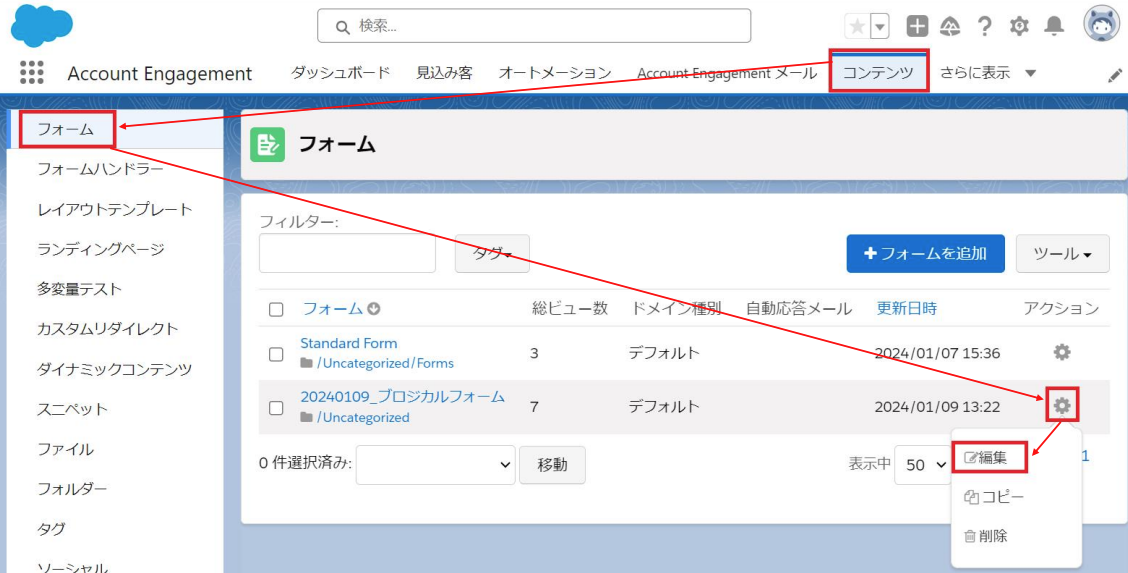This screenshot has height=573, width=1128.
Task: Open the タグ filter dropdown
Action: [x=492, y=253]
